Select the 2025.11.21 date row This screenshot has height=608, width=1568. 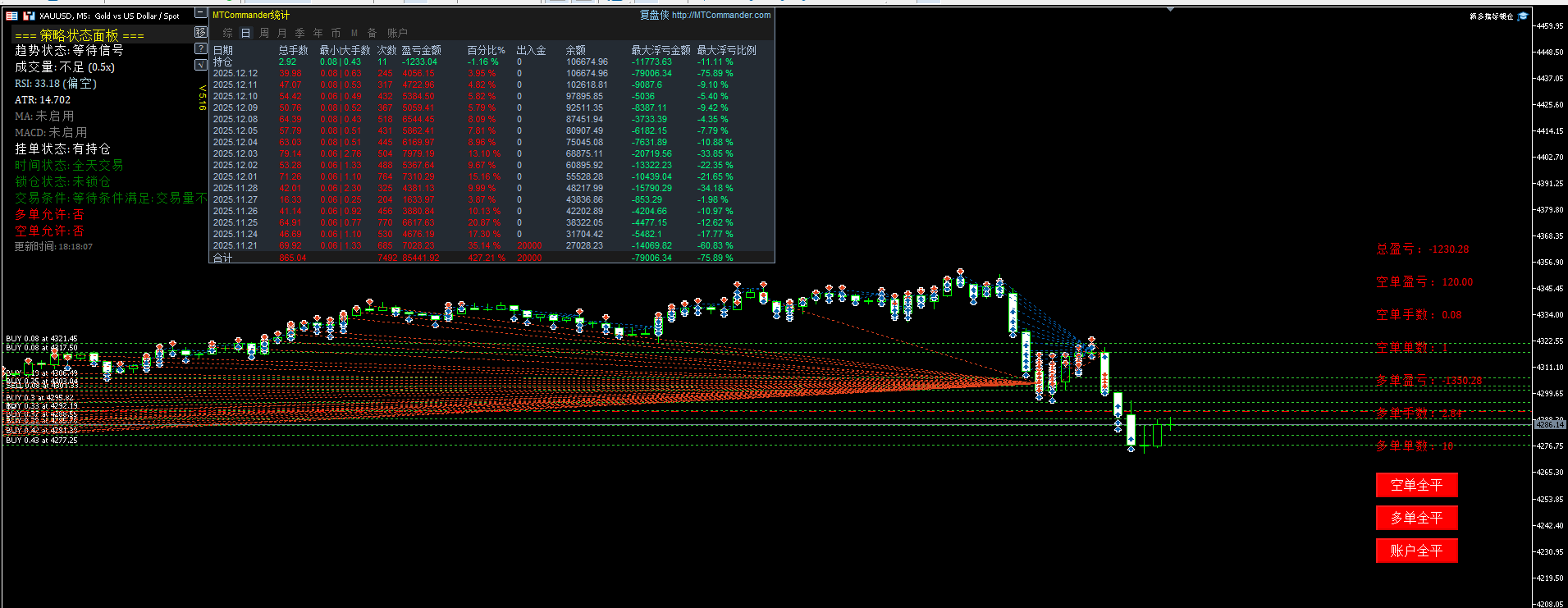click(x=235, y=245)
